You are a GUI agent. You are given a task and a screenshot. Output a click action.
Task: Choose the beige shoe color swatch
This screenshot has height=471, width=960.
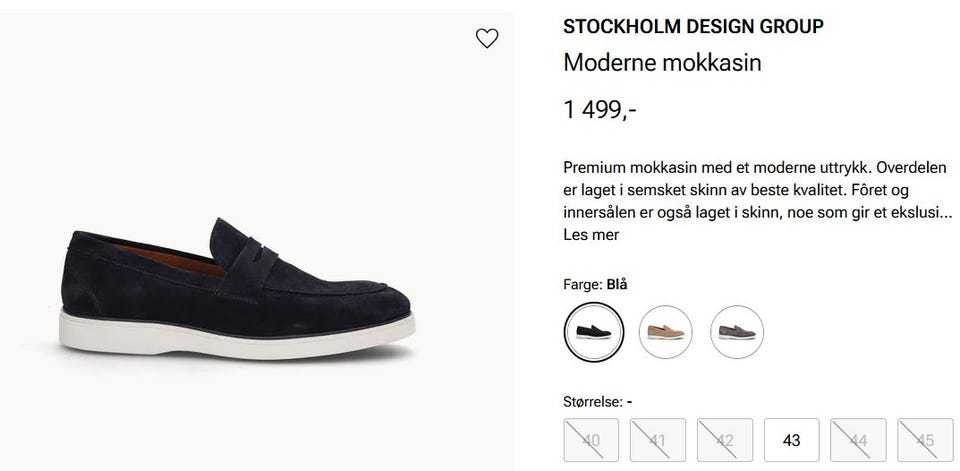tap(665, 331)
